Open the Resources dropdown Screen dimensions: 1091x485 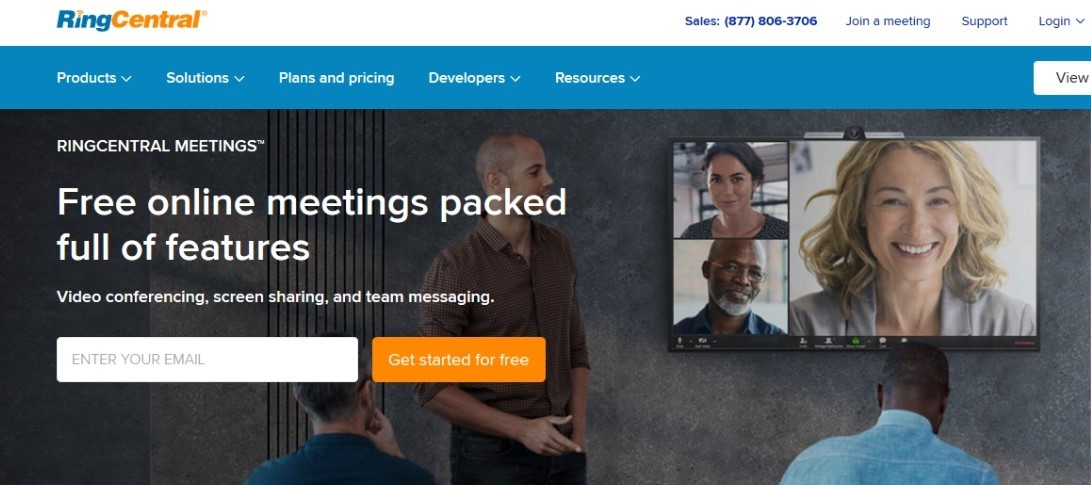point(598,78)
